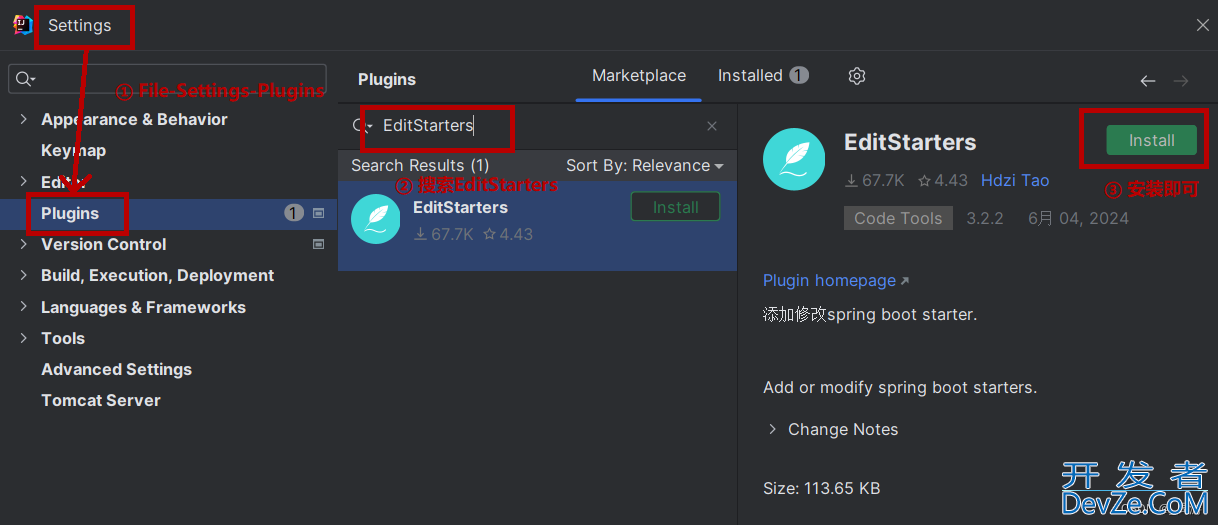Select Keymap in the settings tree
The height and width of the screenshot is (525, 1218).
[73, 150]
